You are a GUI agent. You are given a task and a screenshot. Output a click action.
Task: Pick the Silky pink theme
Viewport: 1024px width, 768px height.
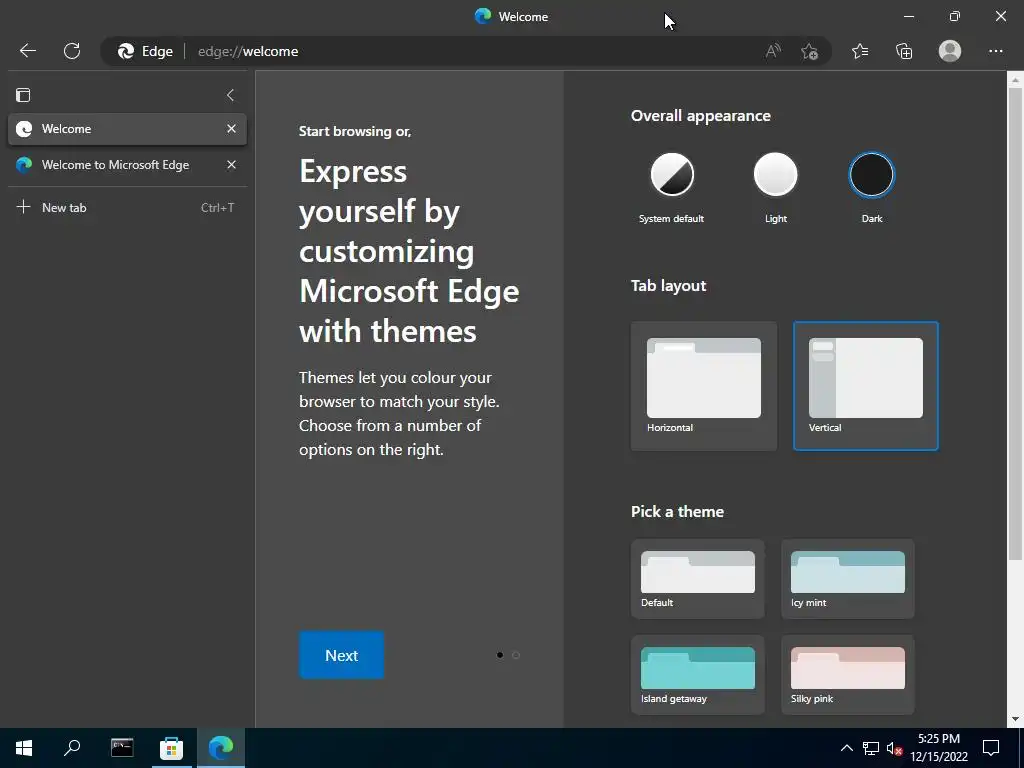tap(848, 675)
